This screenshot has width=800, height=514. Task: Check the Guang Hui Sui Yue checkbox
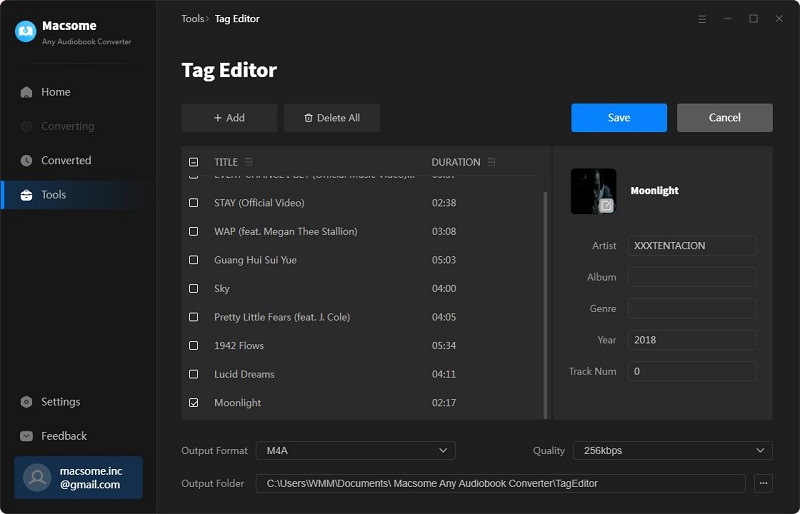tap(193, 260)
